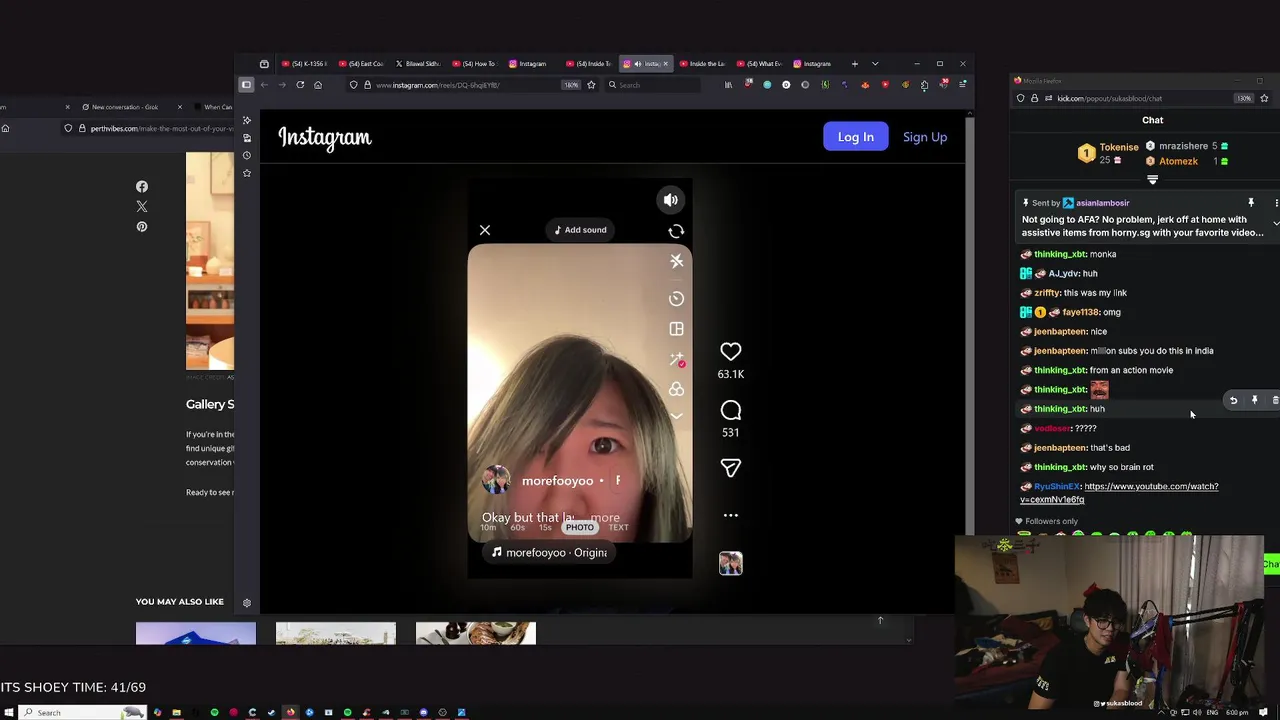
Task: Expand the pinned message chevron
Action: click(1275, 222)
